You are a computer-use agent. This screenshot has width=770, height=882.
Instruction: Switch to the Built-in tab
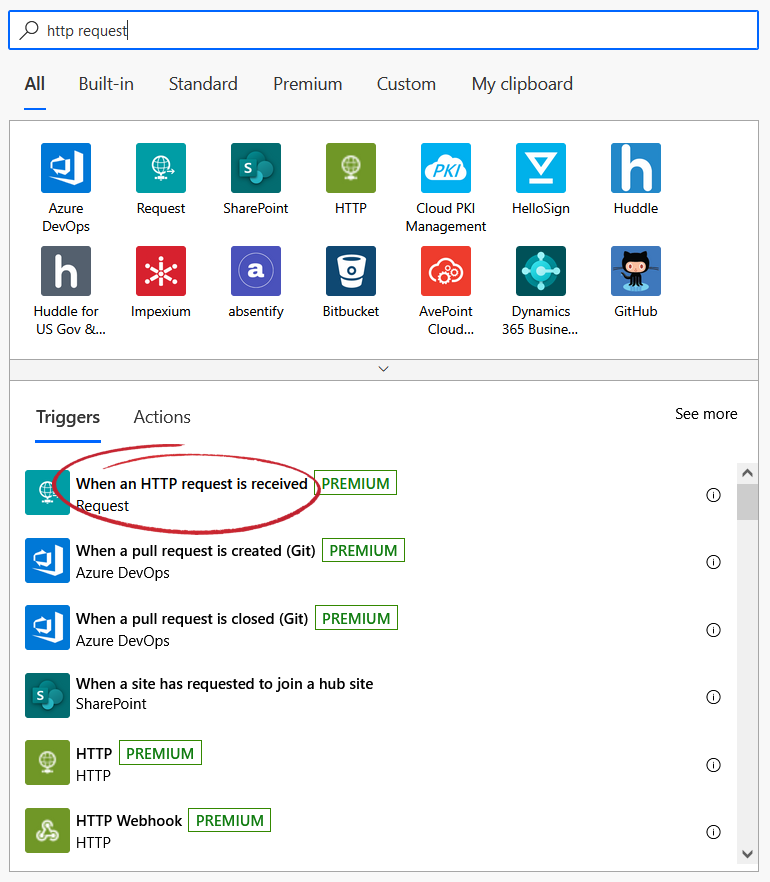tap(106, 84)
